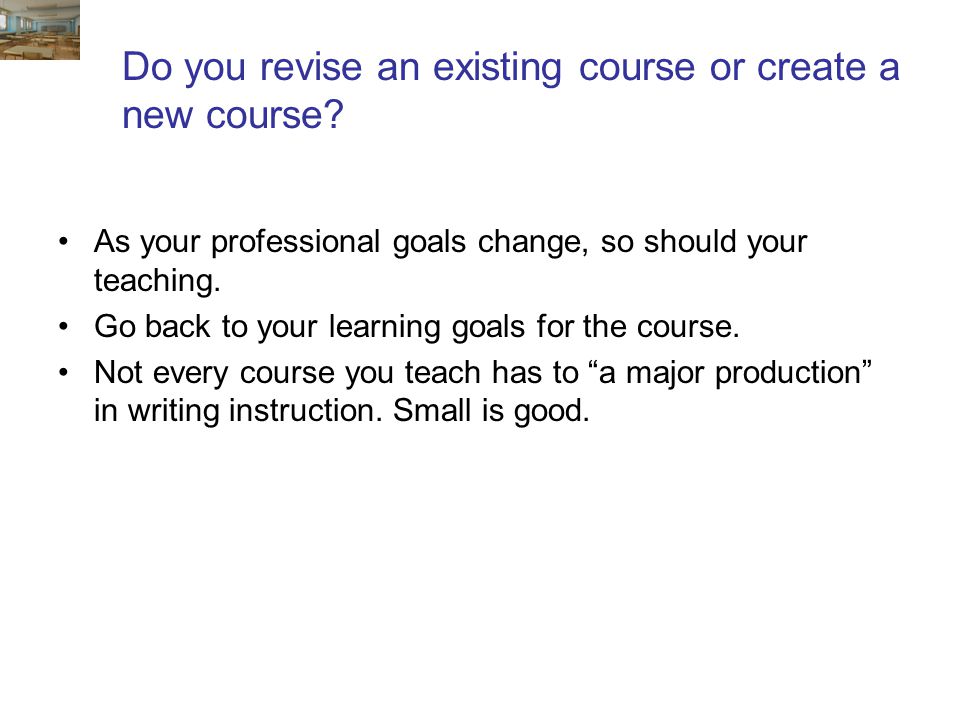Click the word 'teaching.' in the first bullet

coord(157,281)
